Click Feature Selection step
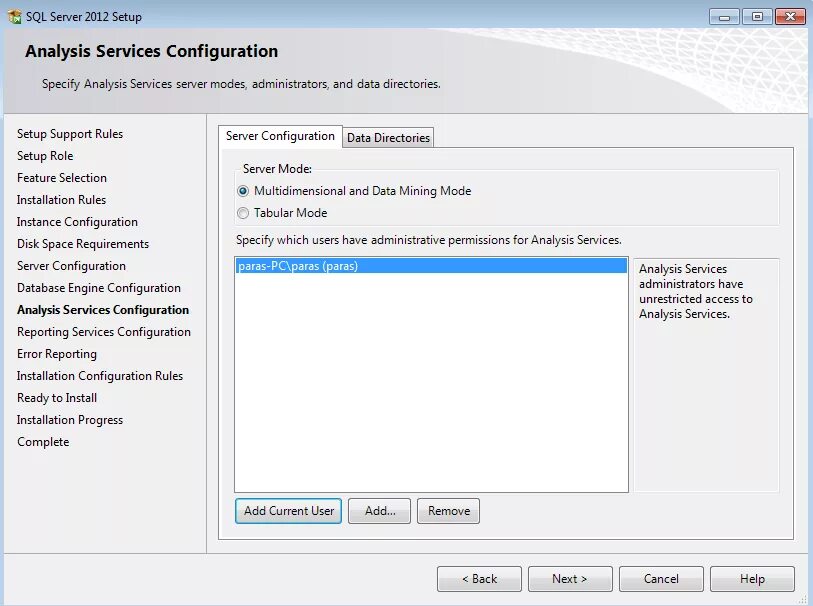 62,178
